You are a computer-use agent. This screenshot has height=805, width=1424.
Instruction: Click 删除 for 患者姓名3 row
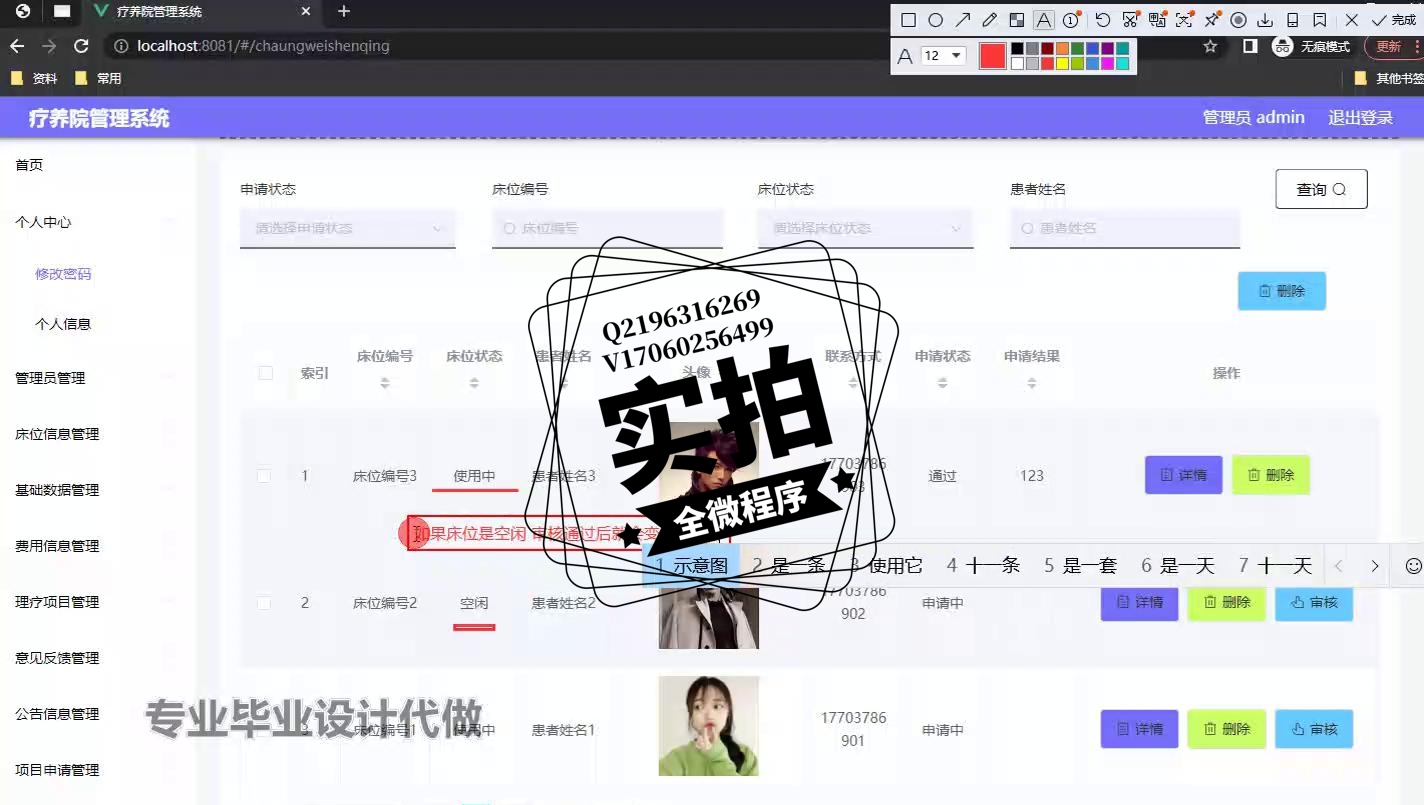pyautogui.click(x=1271, y=475)
